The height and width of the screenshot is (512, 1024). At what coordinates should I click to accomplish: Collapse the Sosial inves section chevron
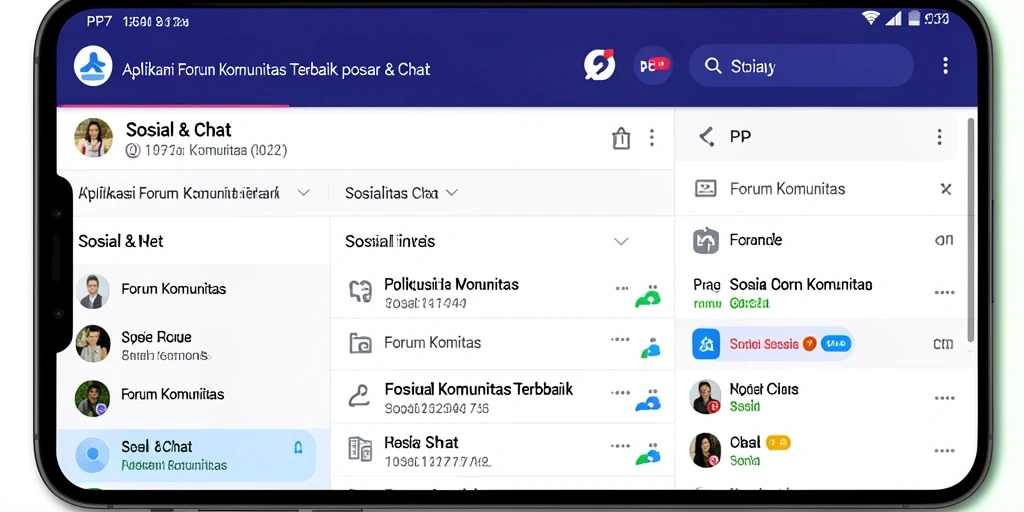[x=621, y=241]
